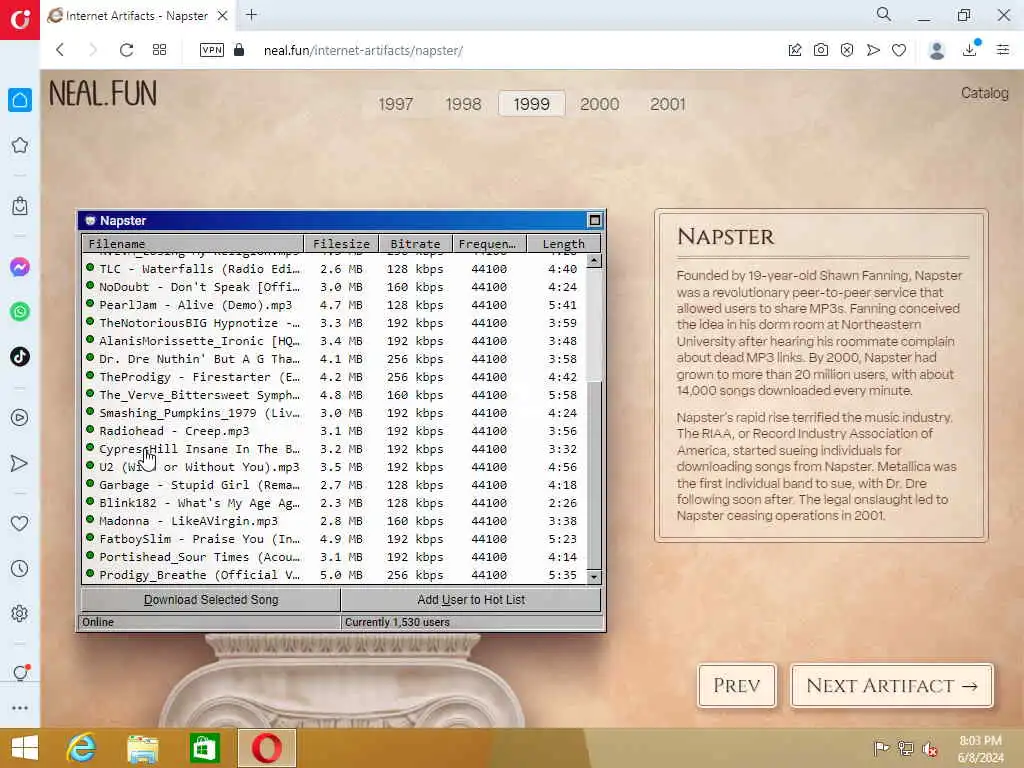
Task: Open the ad blocker shield icon
Action: 847,50
